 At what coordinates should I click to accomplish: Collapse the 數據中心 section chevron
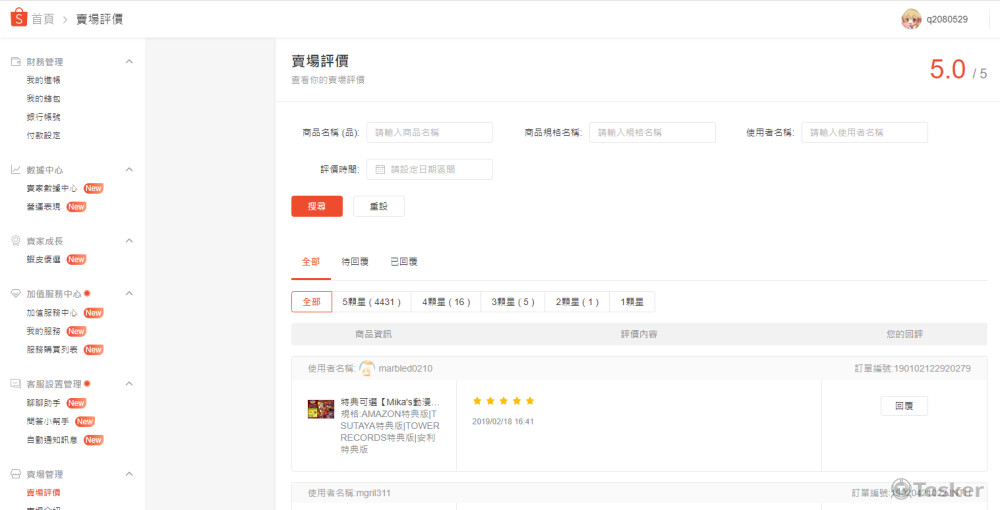click(x=129, y=170)
